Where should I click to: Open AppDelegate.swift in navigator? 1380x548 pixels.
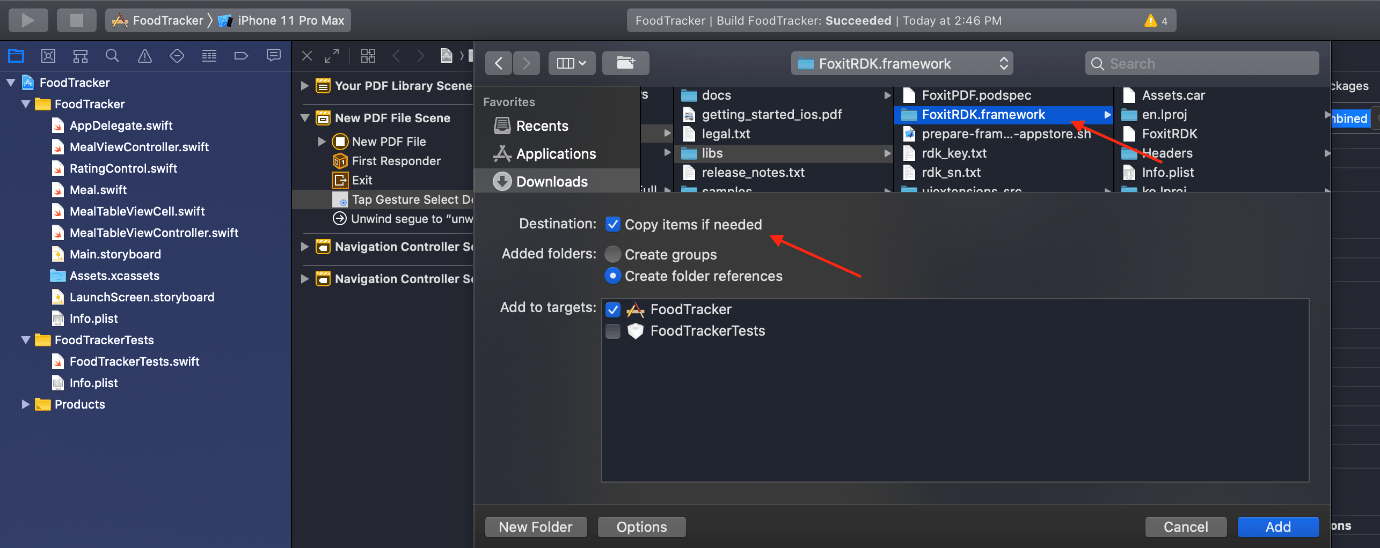pyautogui.click(x=121, y=126)
